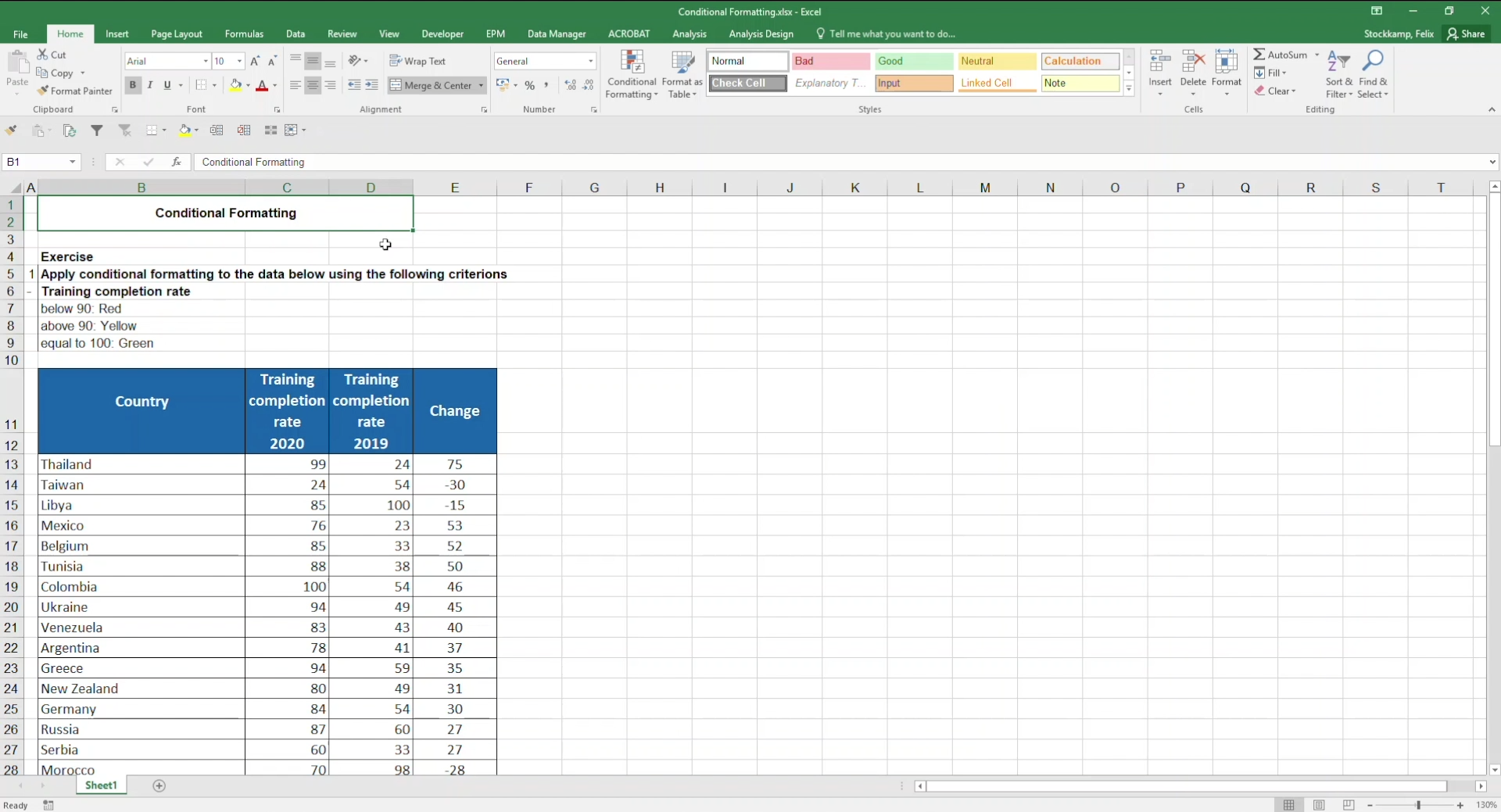This screenshot has width=1501, height=812.
Task: Toggle Italic formatting
Action: pos(150,85)
